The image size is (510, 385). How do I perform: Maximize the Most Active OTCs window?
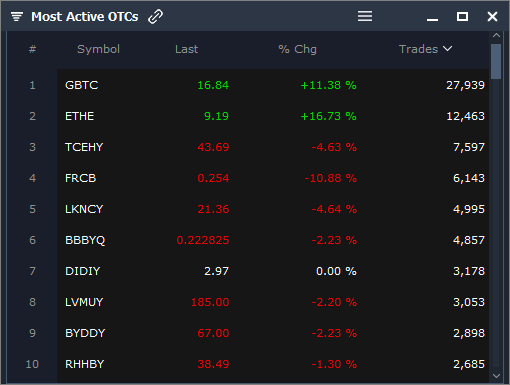point(462,16)
